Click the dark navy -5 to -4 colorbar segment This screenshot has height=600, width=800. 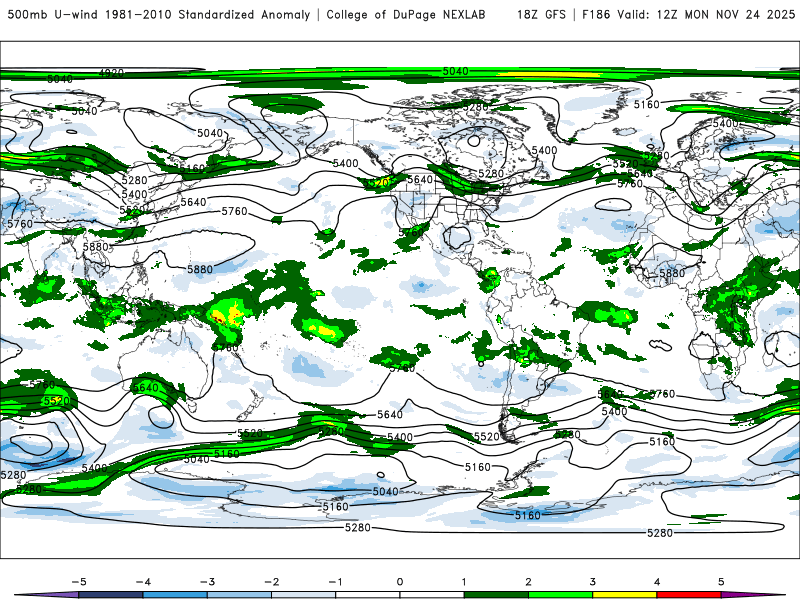111,595
